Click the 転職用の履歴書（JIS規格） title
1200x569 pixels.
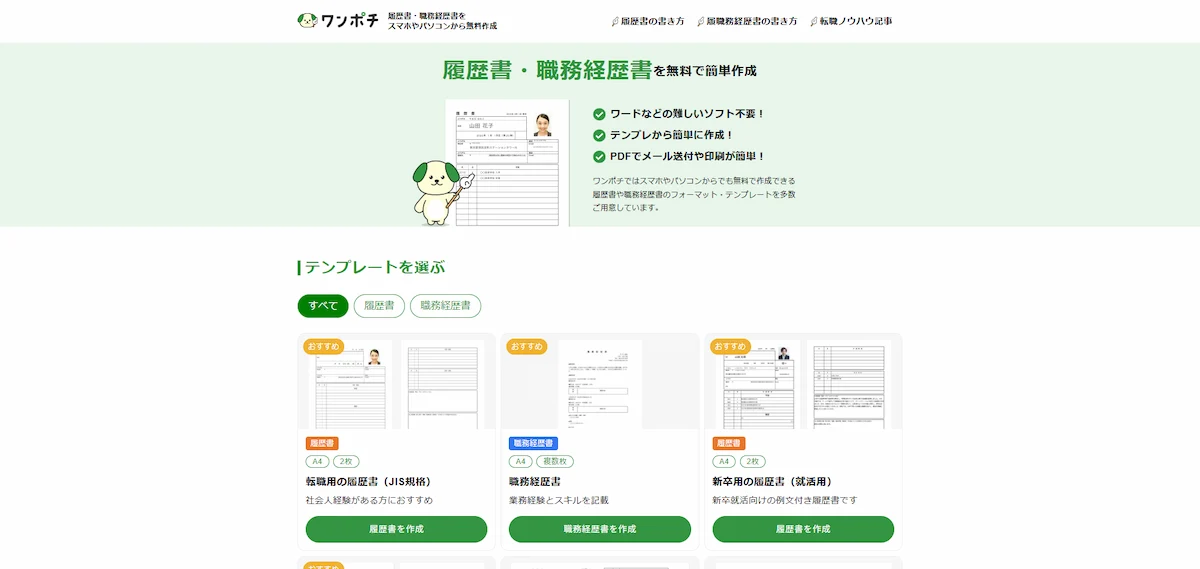[369, 481]
